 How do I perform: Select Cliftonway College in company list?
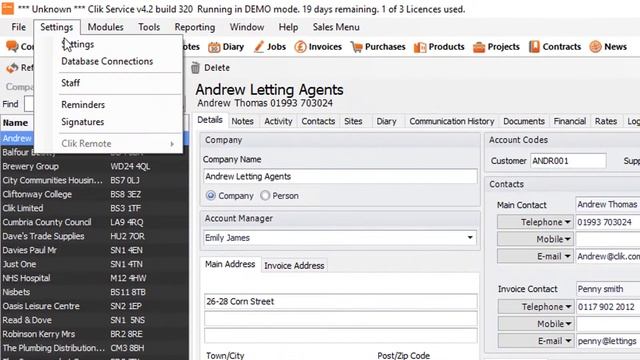94,194
